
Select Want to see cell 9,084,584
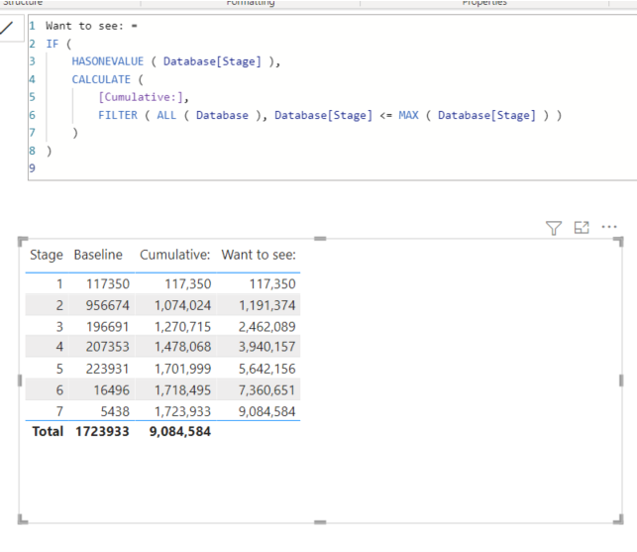267,411
